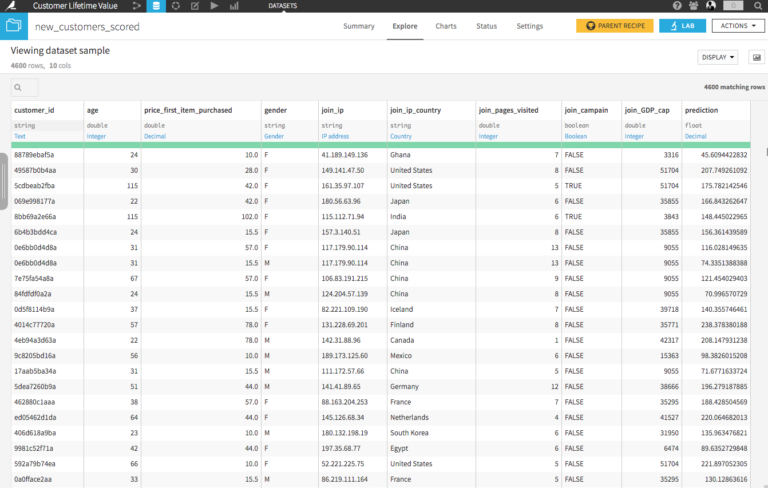Open the customer_id column header
The height and width of the screenshot is (488, 768).
pos(34,110)
